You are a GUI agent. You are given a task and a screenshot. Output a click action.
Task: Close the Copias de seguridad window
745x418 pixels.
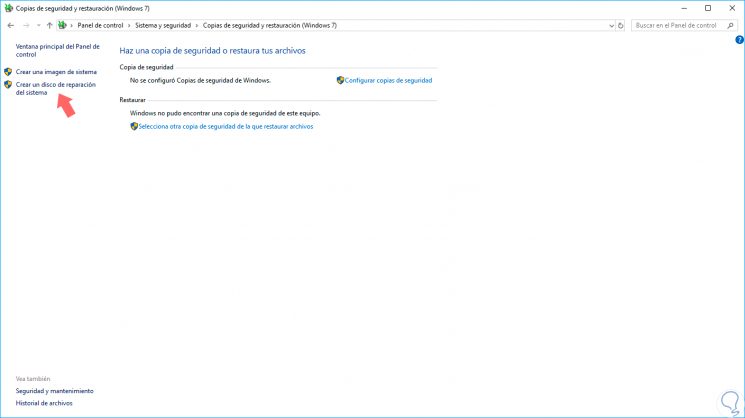pyautogui.click(x=732, y=8)
